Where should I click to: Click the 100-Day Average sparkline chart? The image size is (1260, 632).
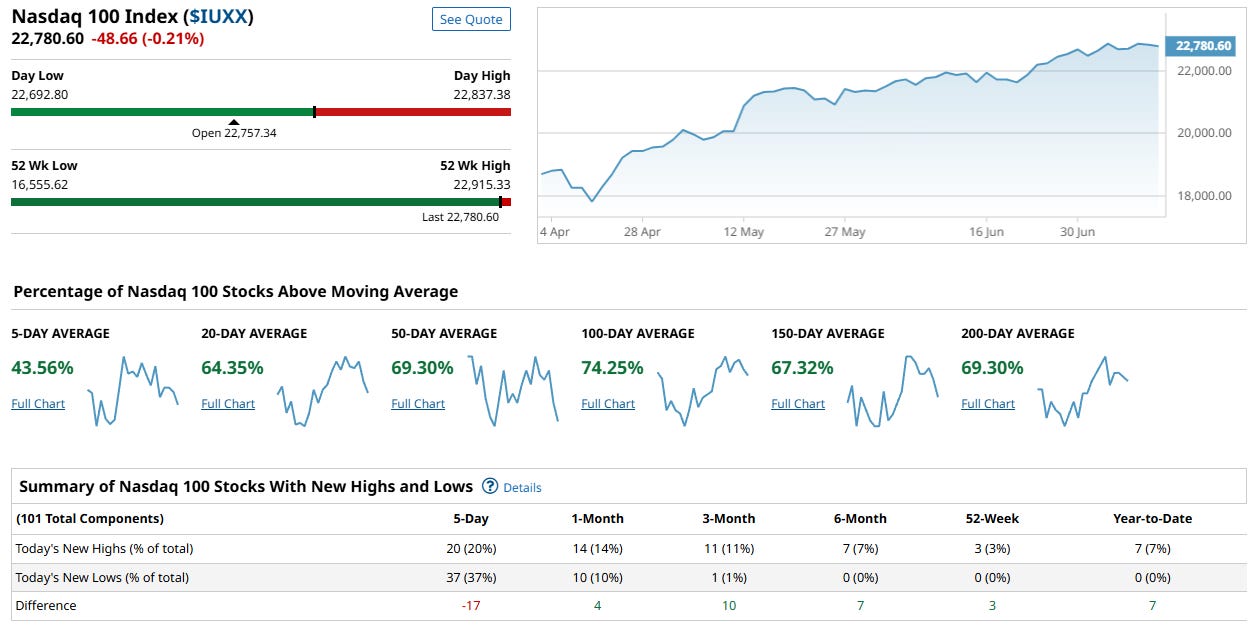(x=703, y=390)
